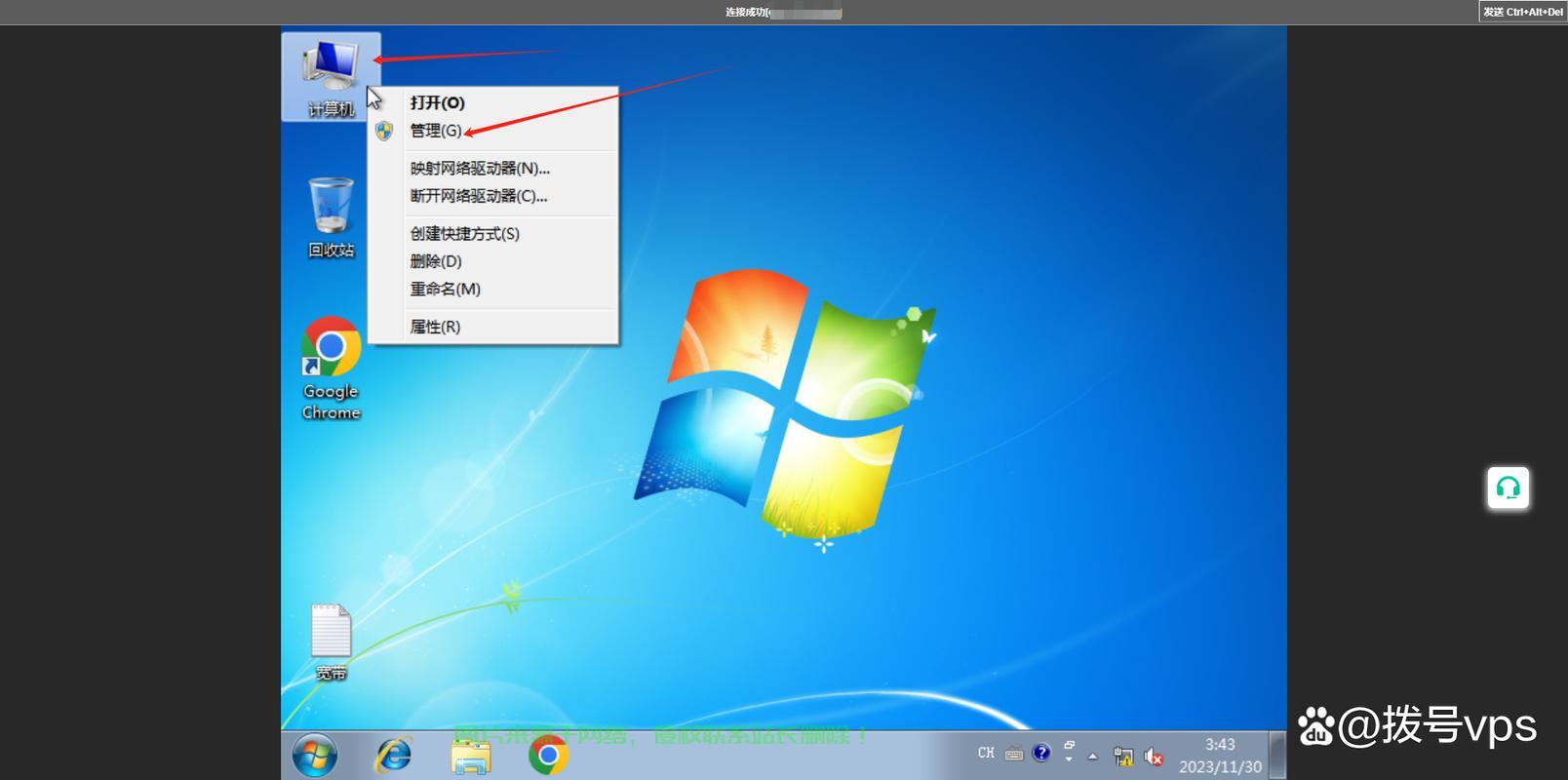Select the Google Chrome desktop shortcut
Image resolution: width=1568 pixels, height=780 pixels.
331,368
